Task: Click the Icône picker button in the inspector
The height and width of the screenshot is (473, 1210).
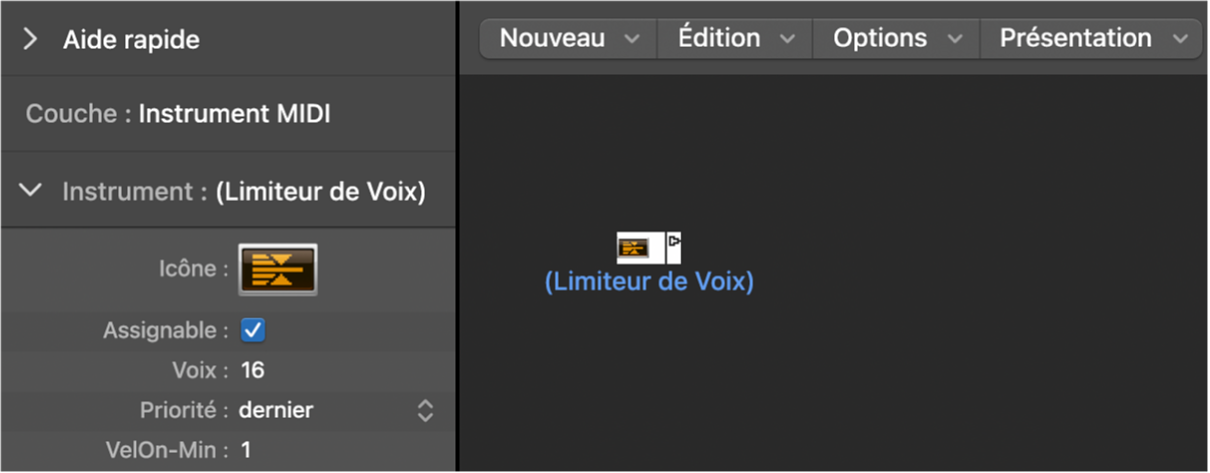Action: (x=277, y=269)
